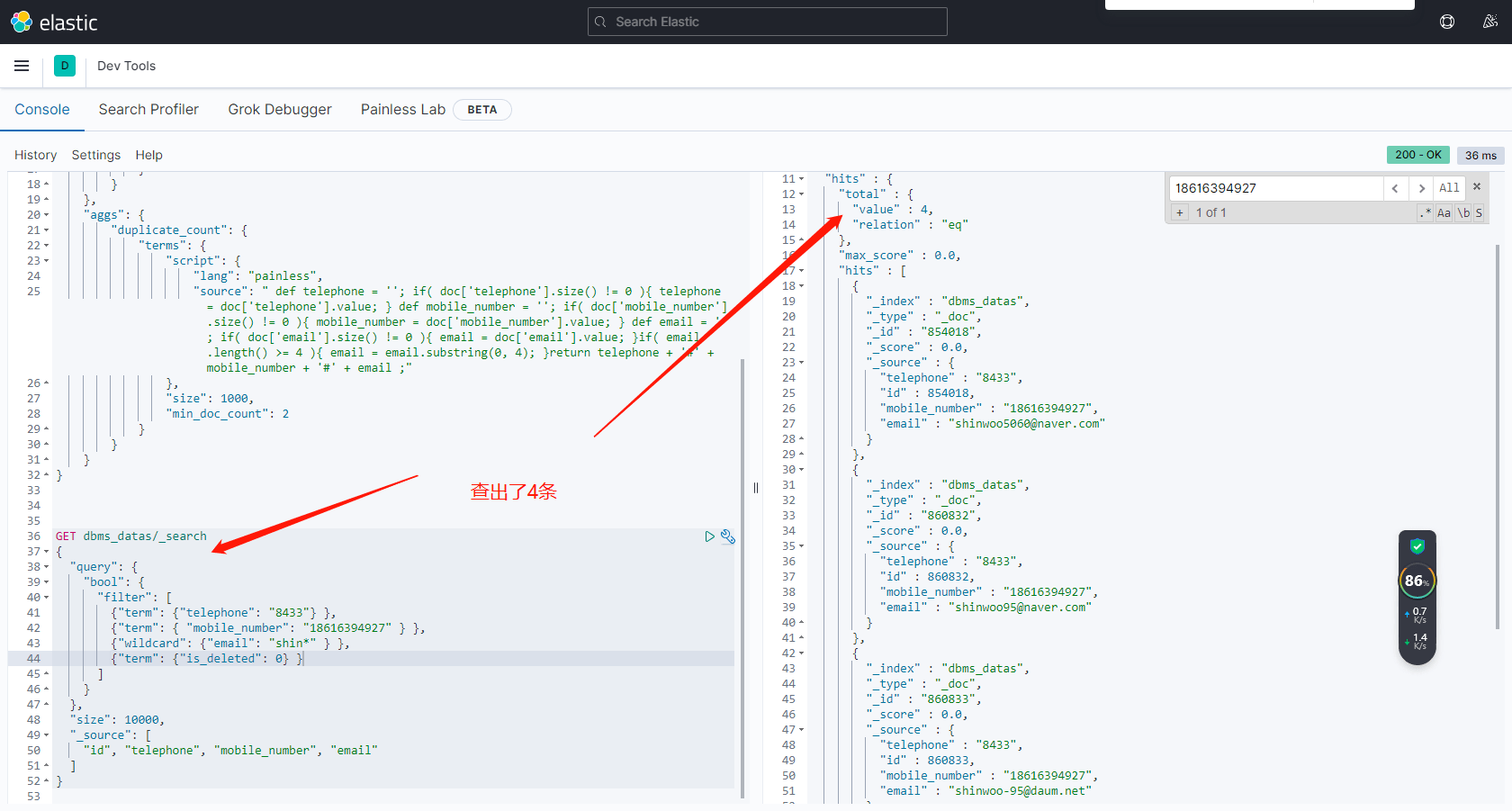Collapse response fold at line 35 "_source"
This screenshot has height=811, width=1512.
(x=802, y=546)
